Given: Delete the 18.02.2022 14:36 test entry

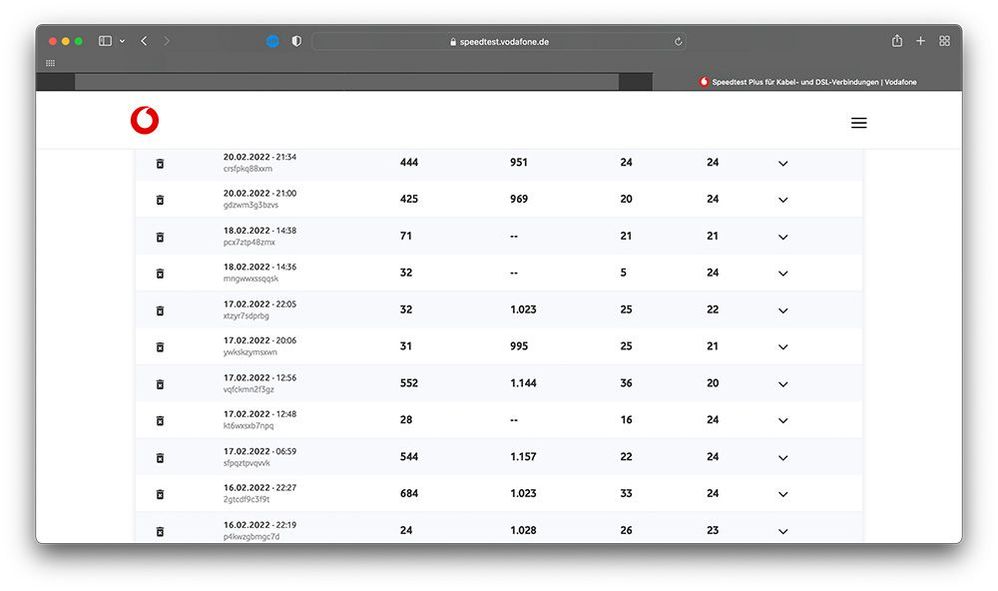Looking at the screenshot, I should (x=160, y=273).
